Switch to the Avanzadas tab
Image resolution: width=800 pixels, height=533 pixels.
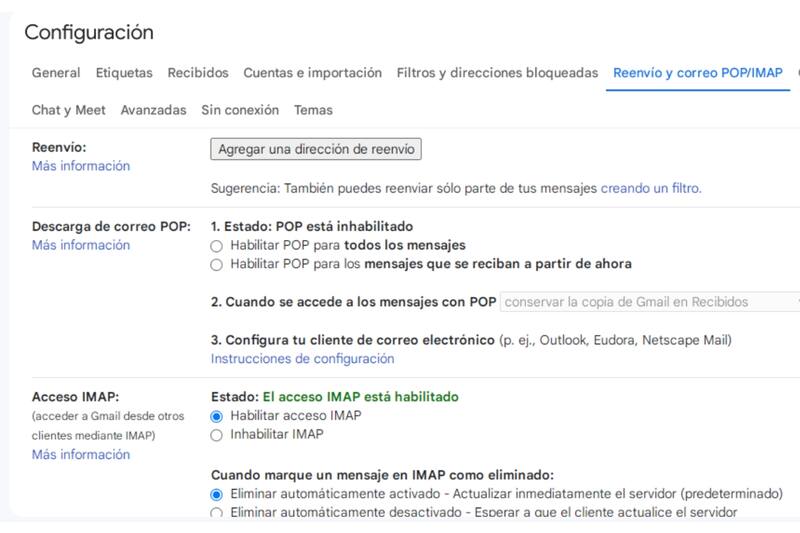[153, 110]
